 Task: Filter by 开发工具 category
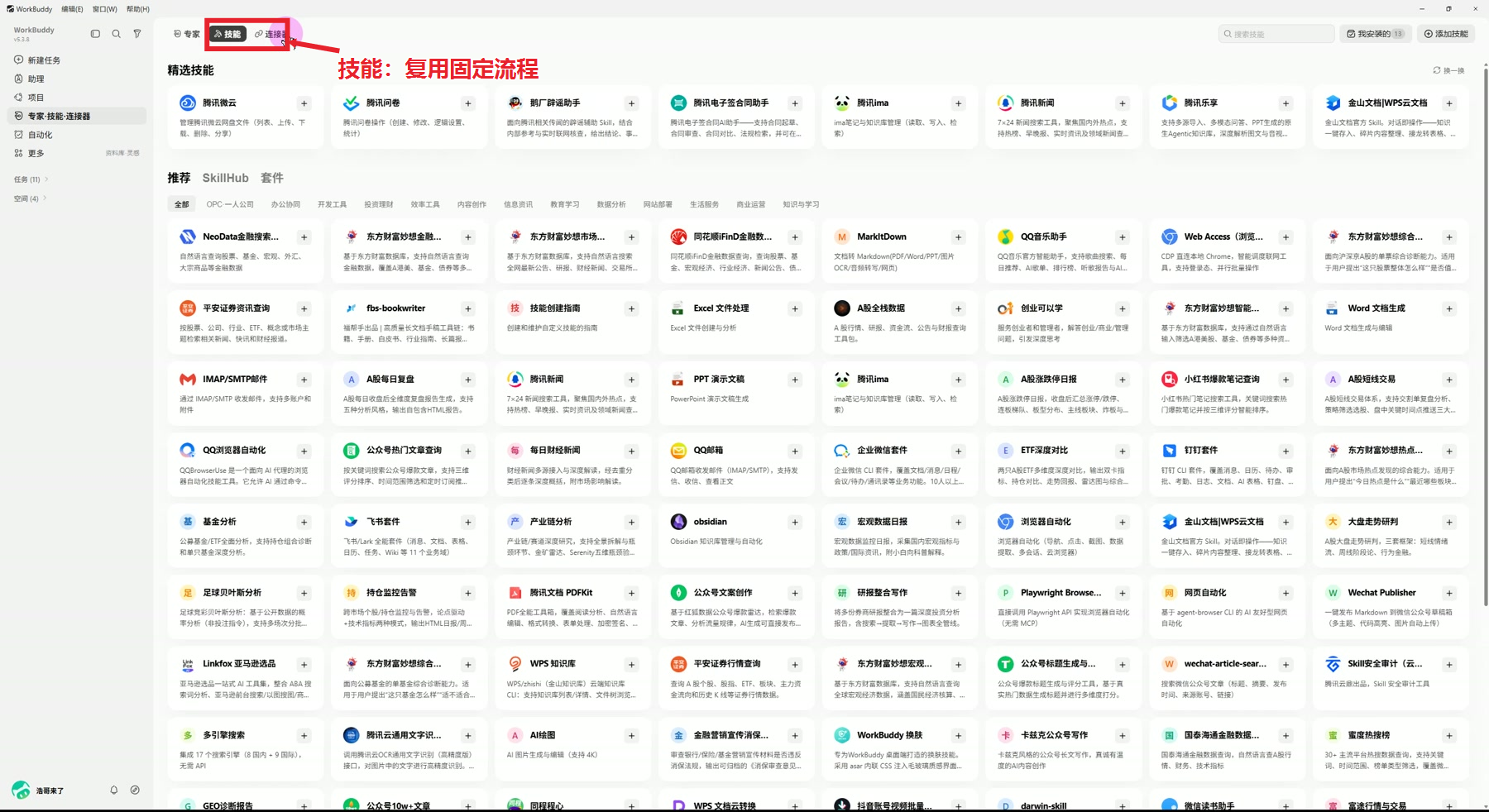point(332,204)
